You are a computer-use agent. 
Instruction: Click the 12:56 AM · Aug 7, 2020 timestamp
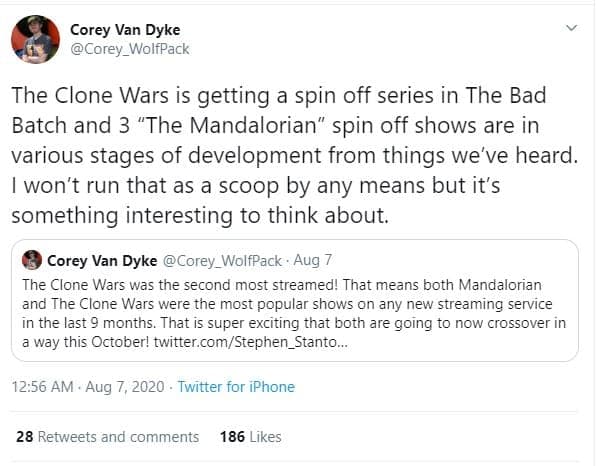pos(88,387)
